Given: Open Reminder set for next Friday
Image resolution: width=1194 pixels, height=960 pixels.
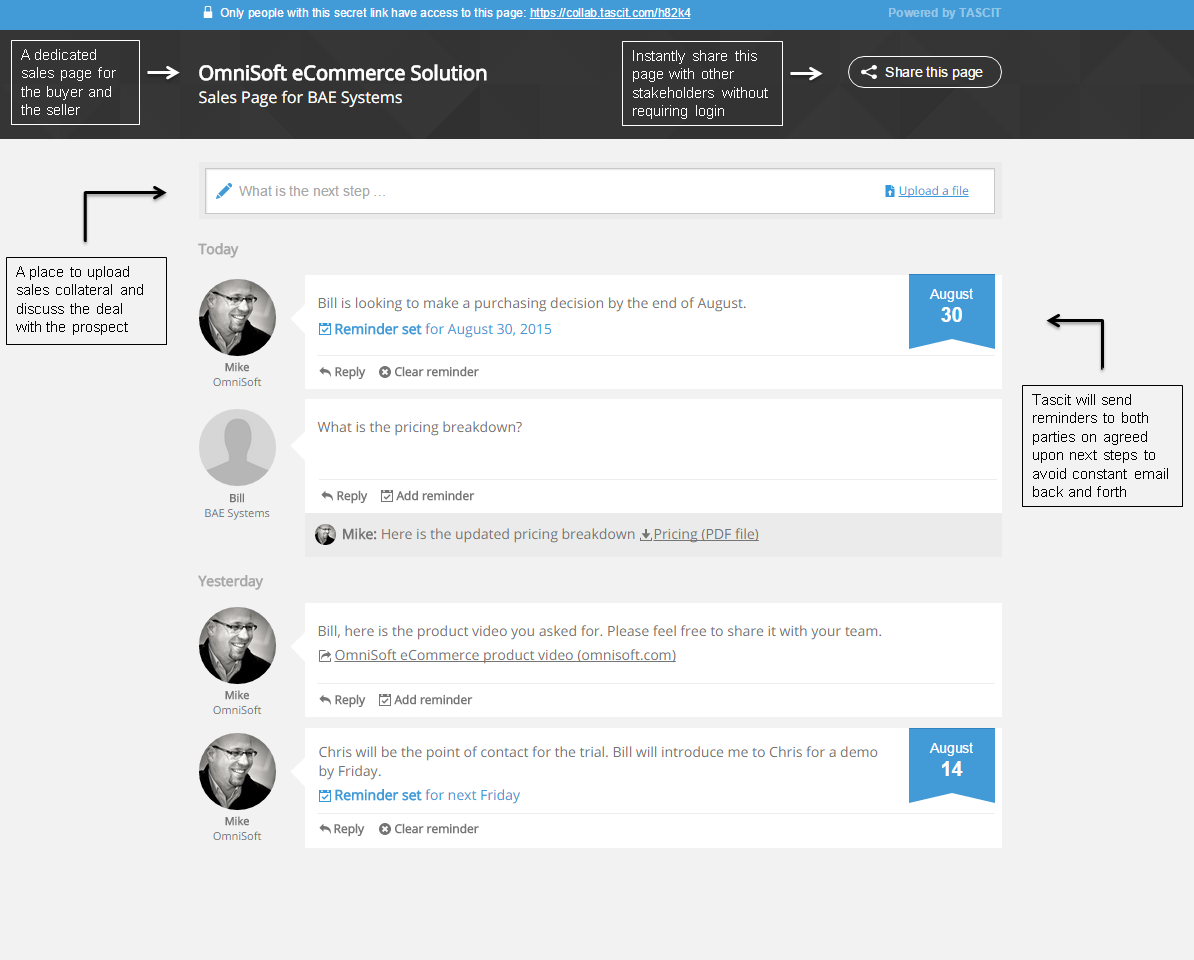Looking at the screenshot, I should 427,795.
